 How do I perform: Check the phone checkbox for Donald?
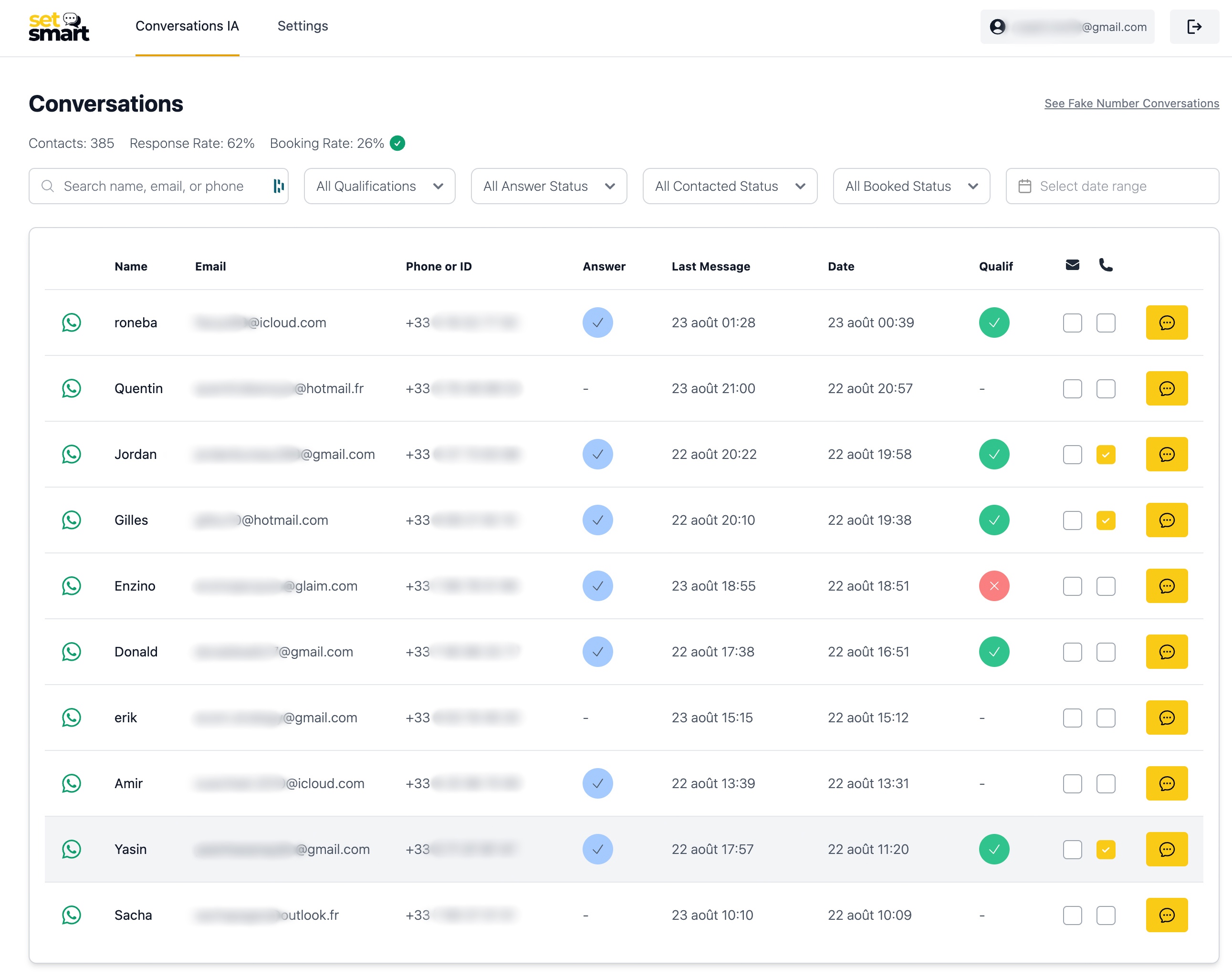click(1105, 652)
